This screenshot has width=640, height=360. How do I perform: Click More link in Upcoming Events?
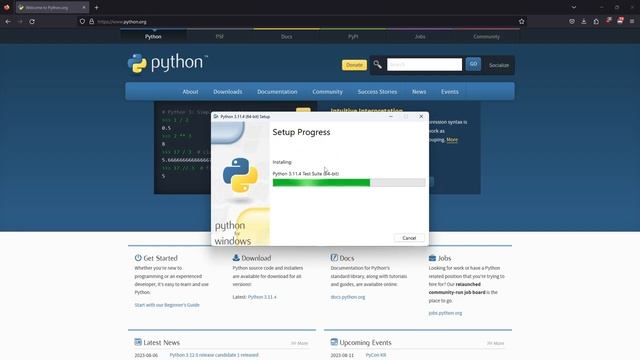click(x=496, y=343)
